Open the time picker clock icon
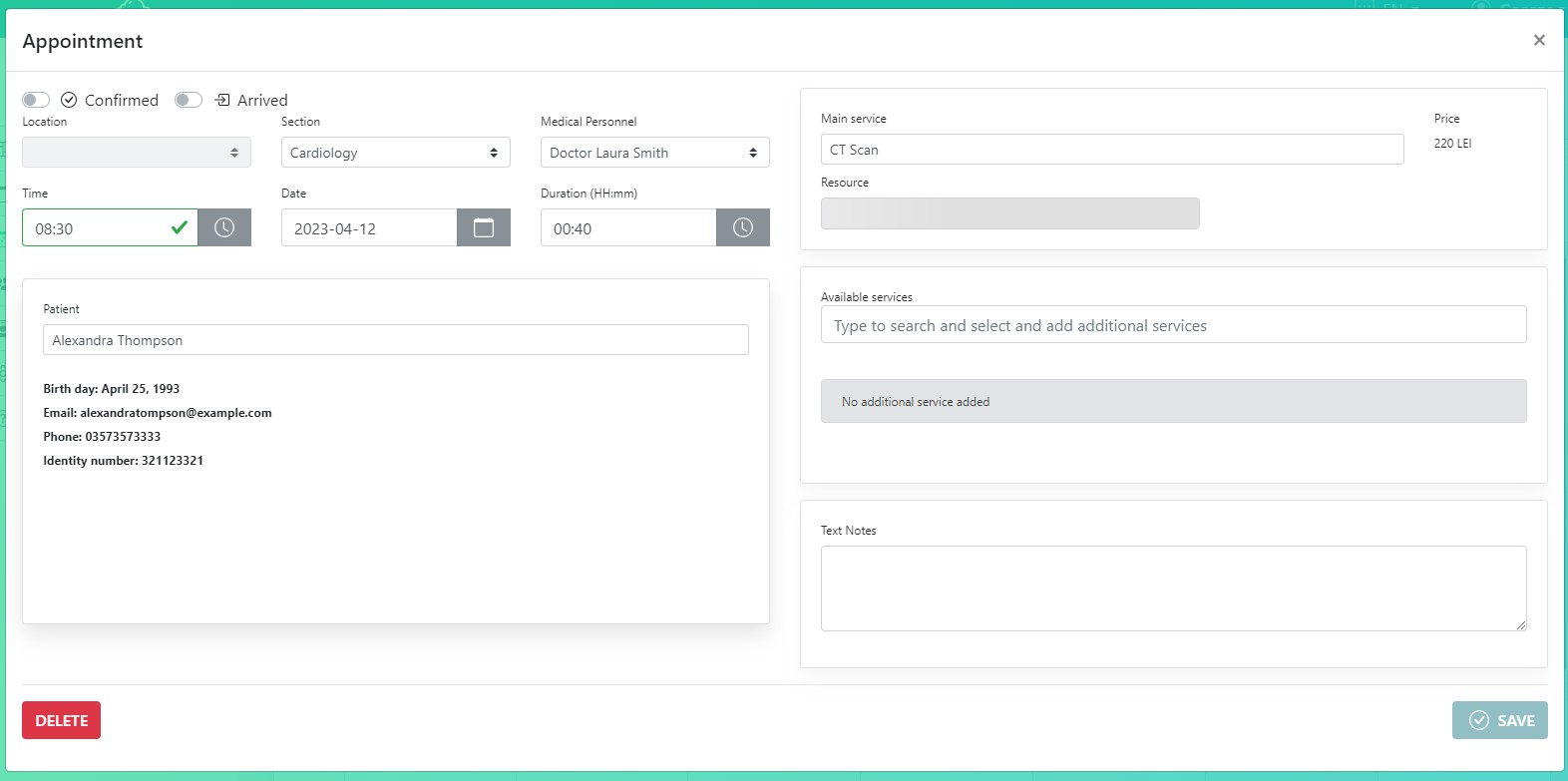This screenshot has width=1568, height=781. click(224, 227)
